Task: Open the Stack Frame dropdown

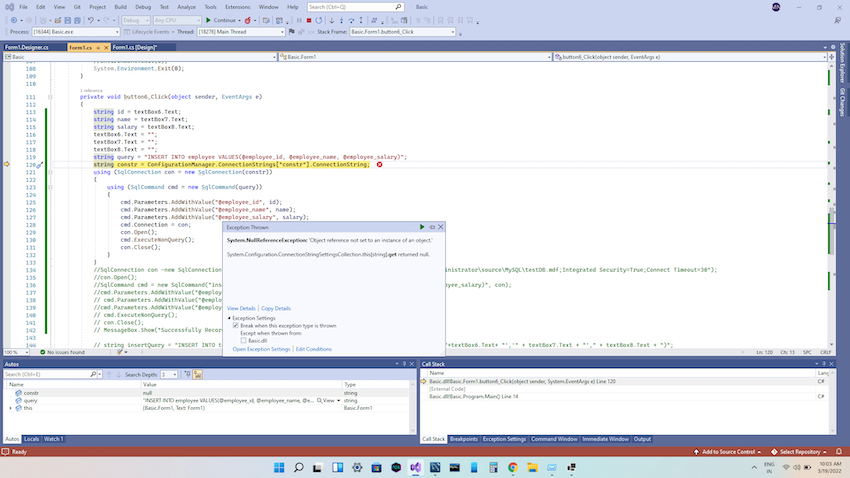Action: (402, 31)
